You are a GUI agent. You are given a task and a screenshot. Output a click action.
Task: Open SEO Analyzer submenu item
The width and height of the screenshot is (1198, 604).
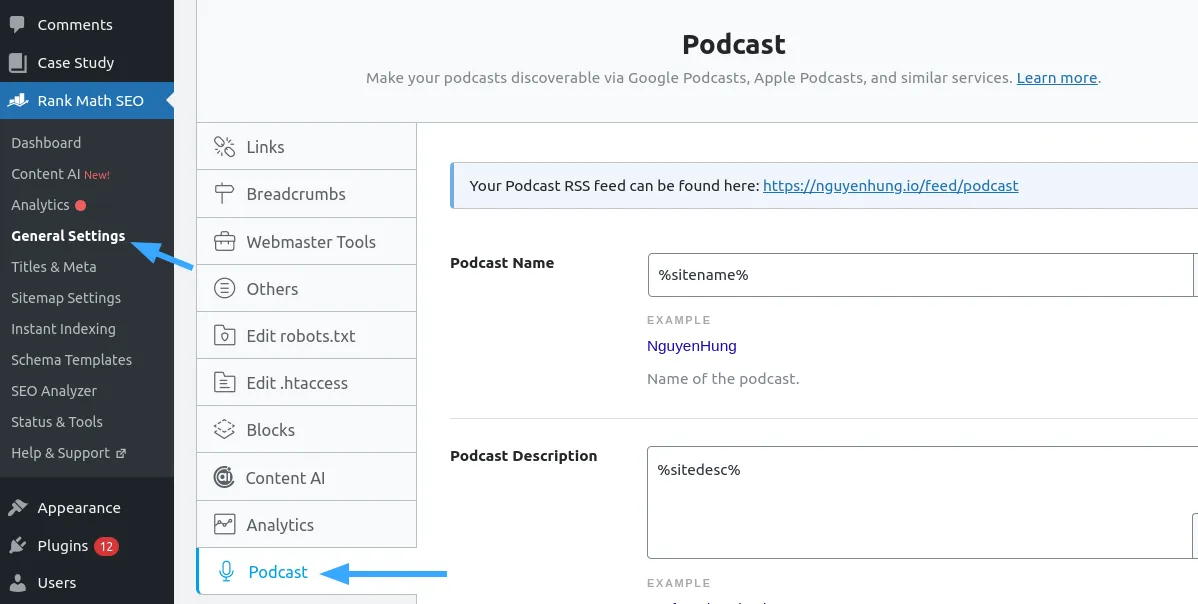click(x=53, y=391)
